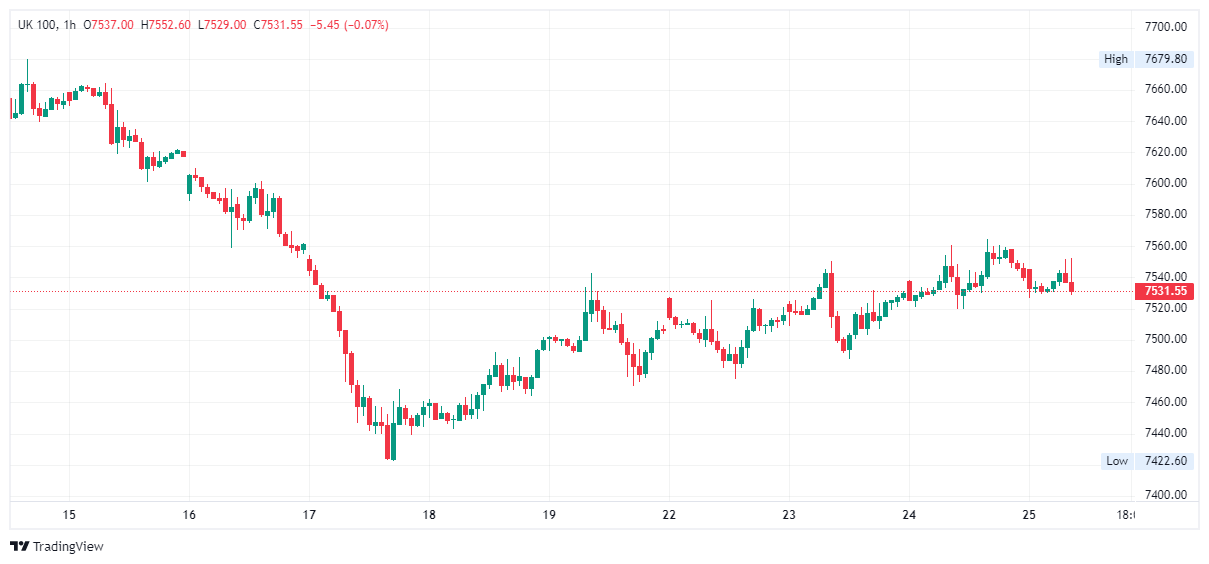This screenshot has width=1209, height=564.
Task: Select the low value L7529.00
Action: [x=222, y=24]
